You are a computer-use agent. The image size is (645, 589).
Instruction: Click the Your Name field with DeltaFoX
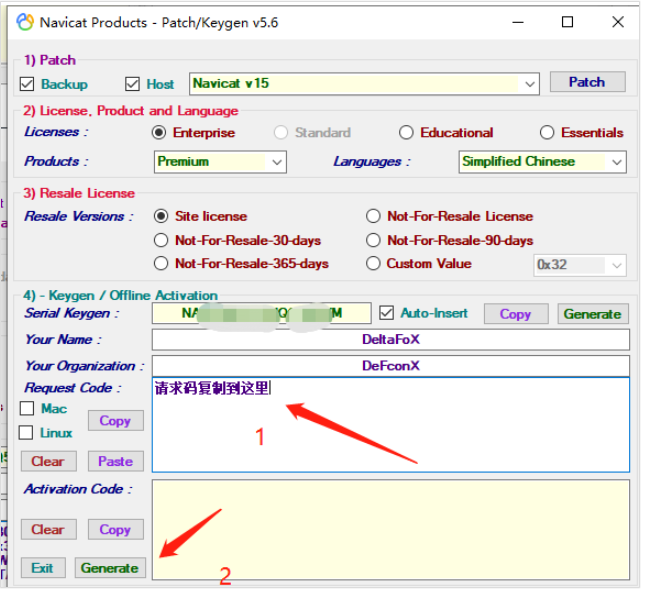(x=391, y=340)
